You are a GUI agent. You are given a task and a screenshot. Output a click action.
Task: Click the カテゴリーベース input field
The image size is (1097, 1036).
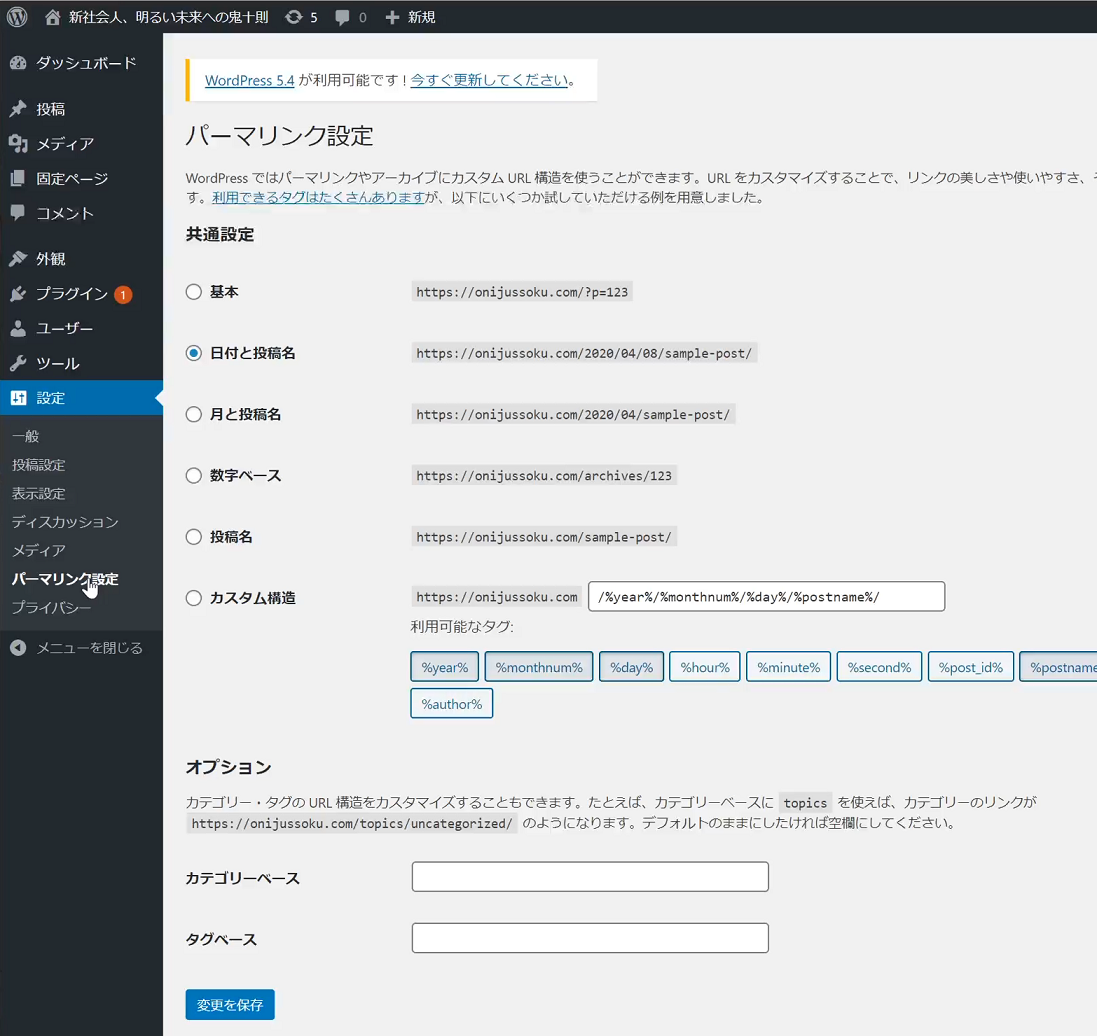(590, 877)
